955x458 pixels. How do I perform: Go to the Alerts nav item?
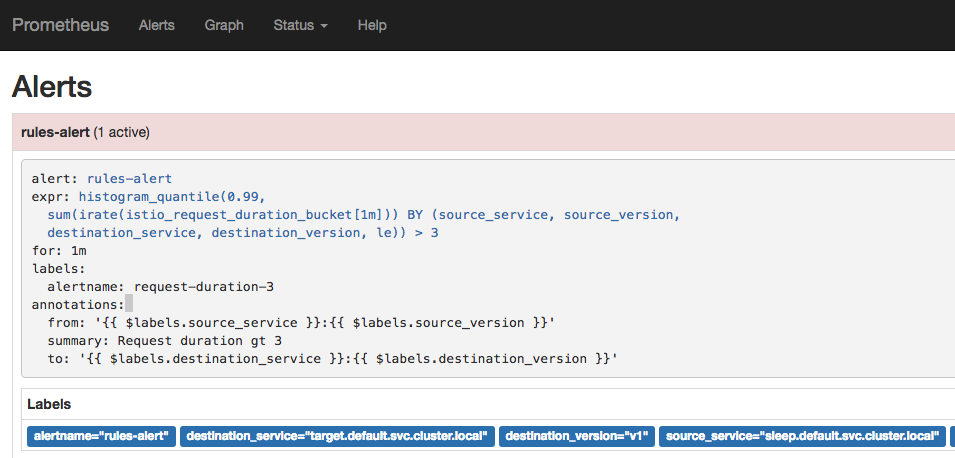point(157,25)
